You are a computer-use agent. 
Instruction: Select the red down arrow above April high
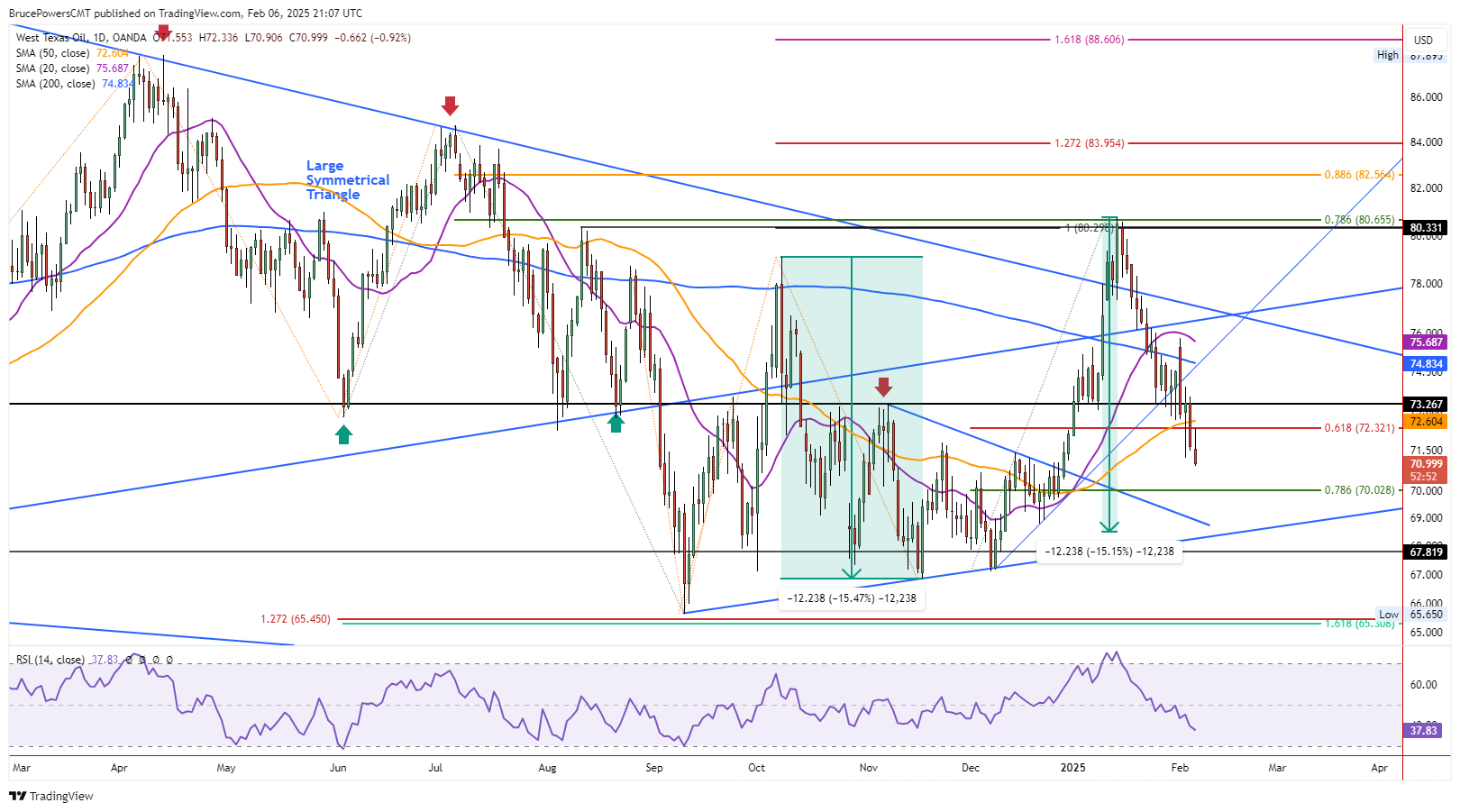pos(163,33)
